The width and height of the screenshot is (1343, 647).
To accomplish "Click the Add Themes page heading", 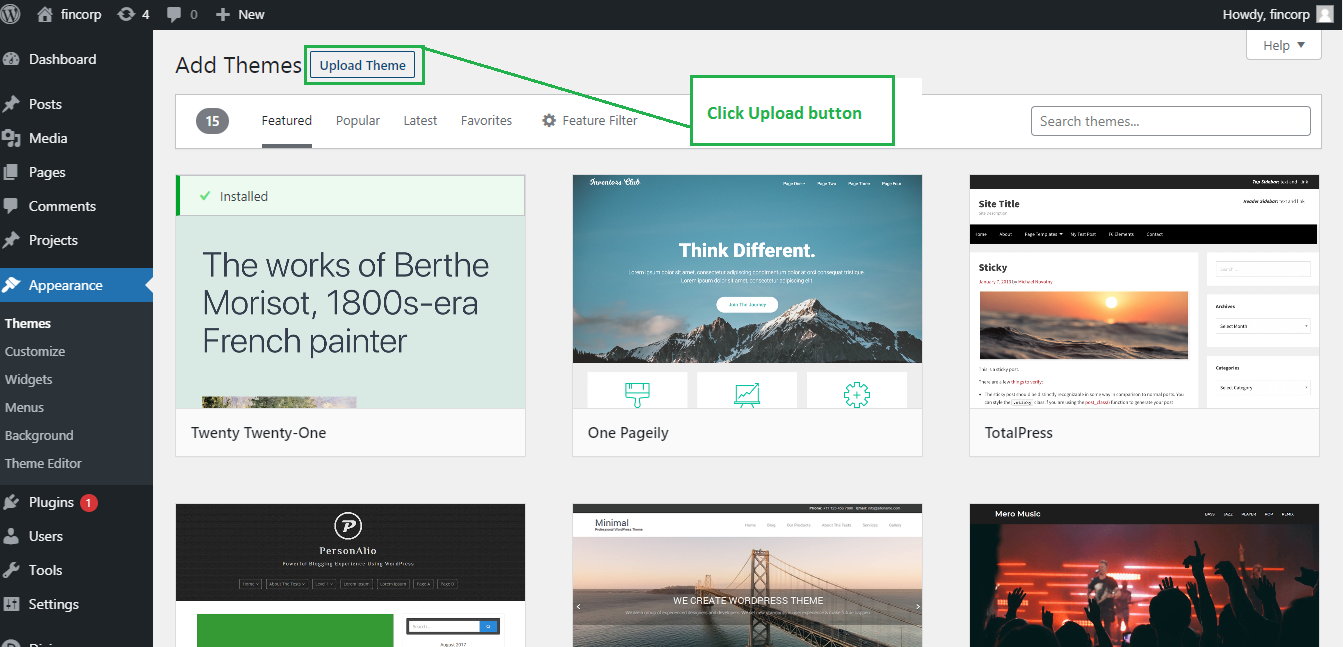I will [x=238, y=66].
